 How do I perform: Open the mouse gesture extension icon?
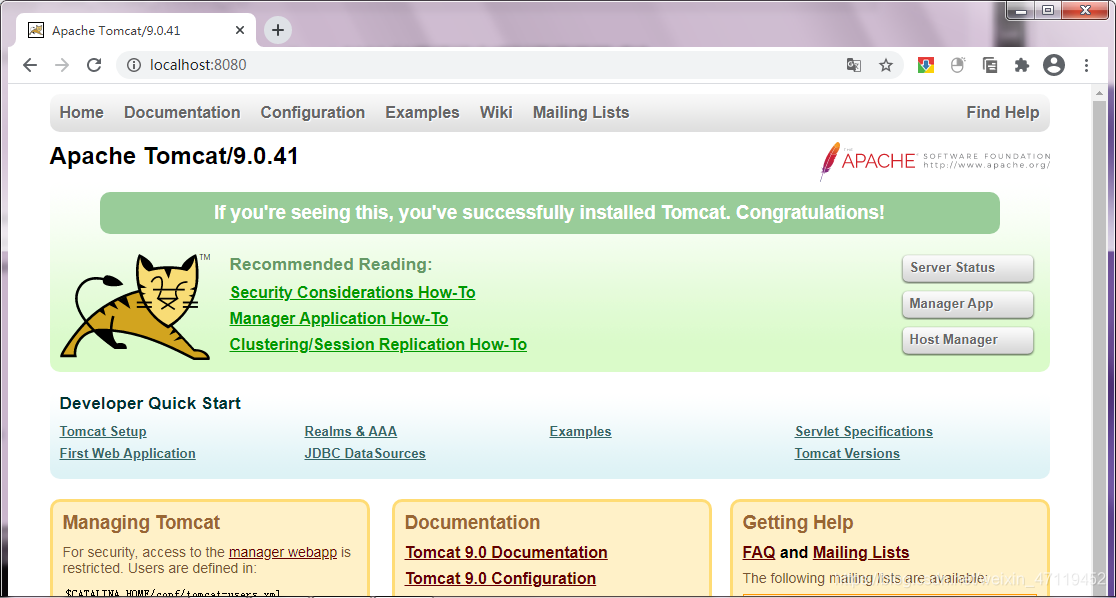958,65
